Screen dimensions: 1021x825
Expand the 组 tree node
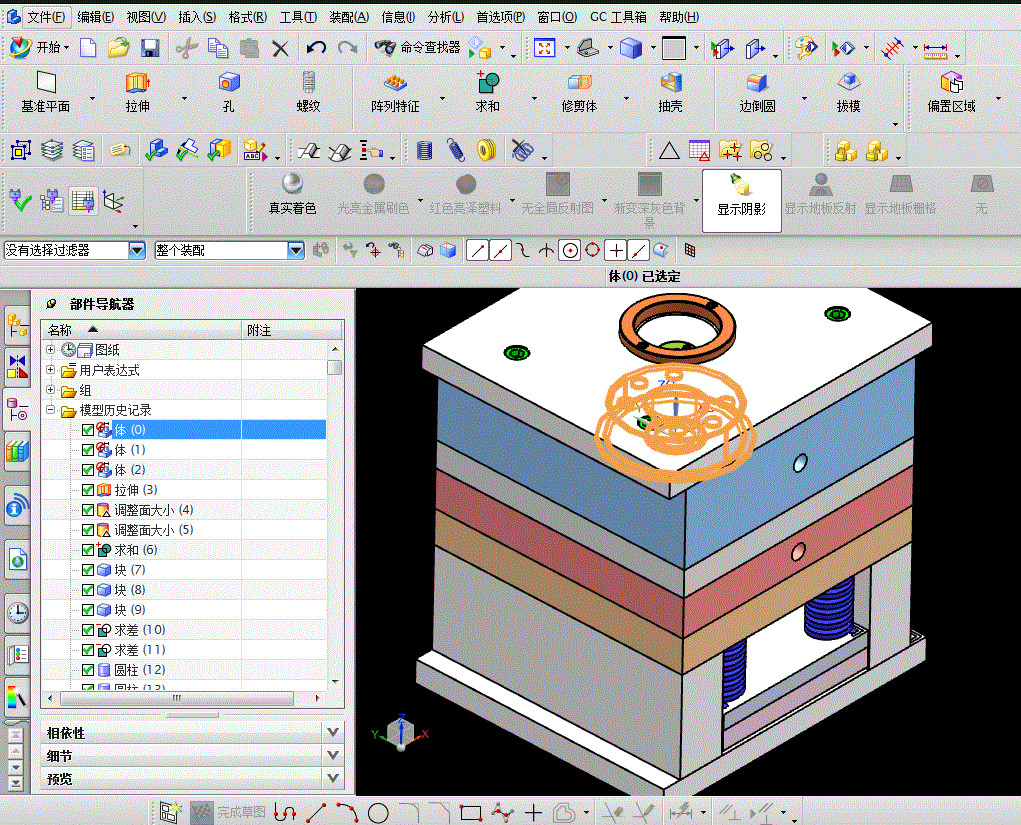pyautogui.click(x=50, y=389)
